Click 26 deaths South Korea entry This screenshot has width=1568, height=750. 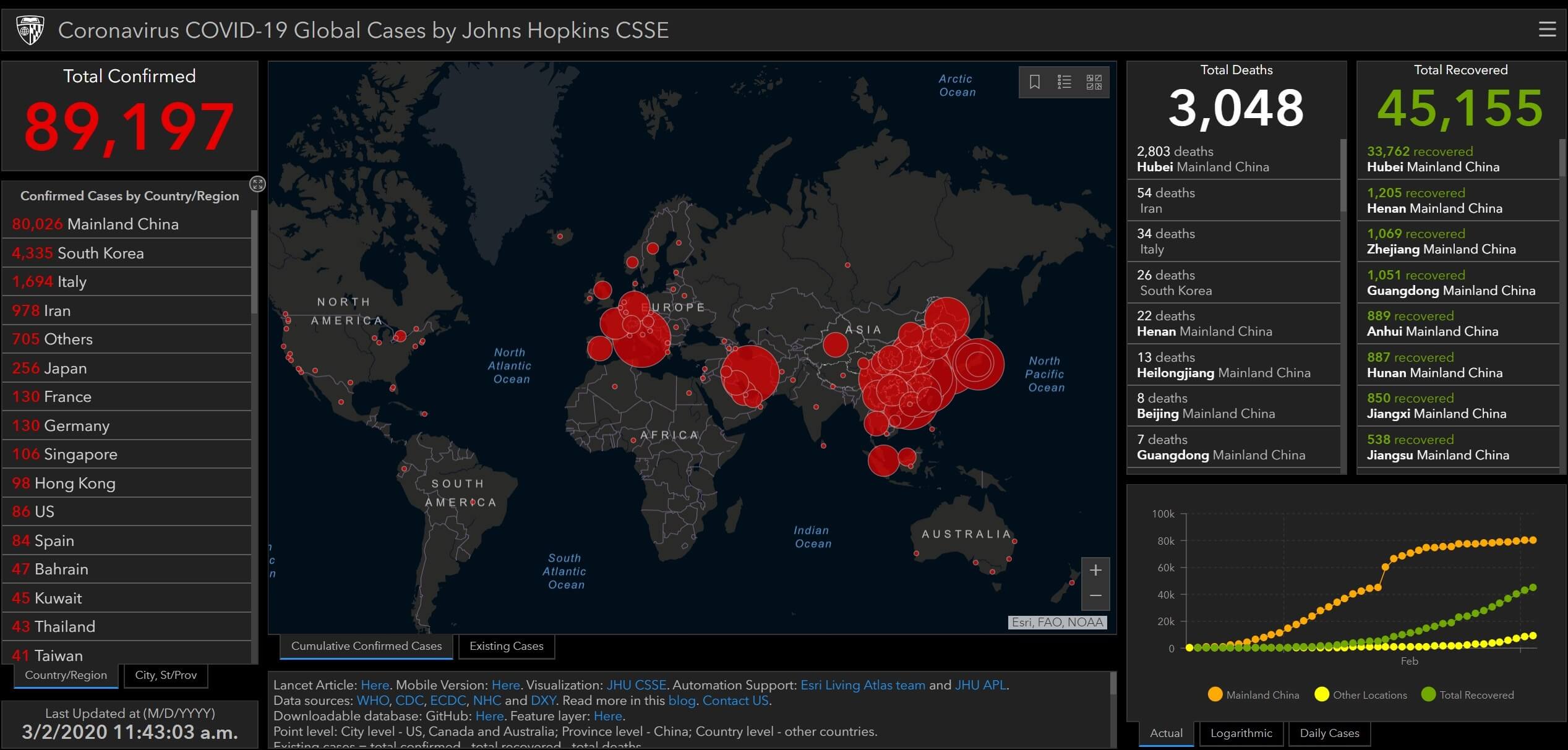[x=1233, y=283]
